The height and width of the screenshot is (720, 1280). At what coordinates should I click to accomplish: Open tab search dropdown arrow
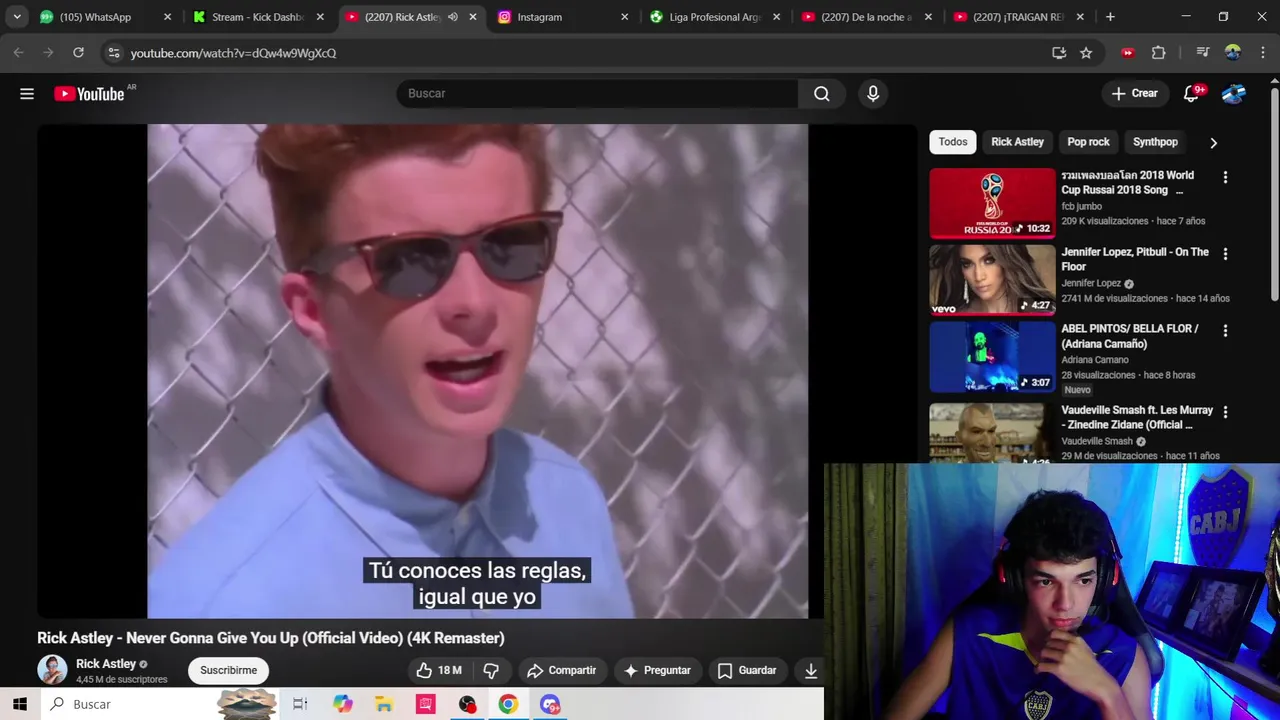(17, 17)
